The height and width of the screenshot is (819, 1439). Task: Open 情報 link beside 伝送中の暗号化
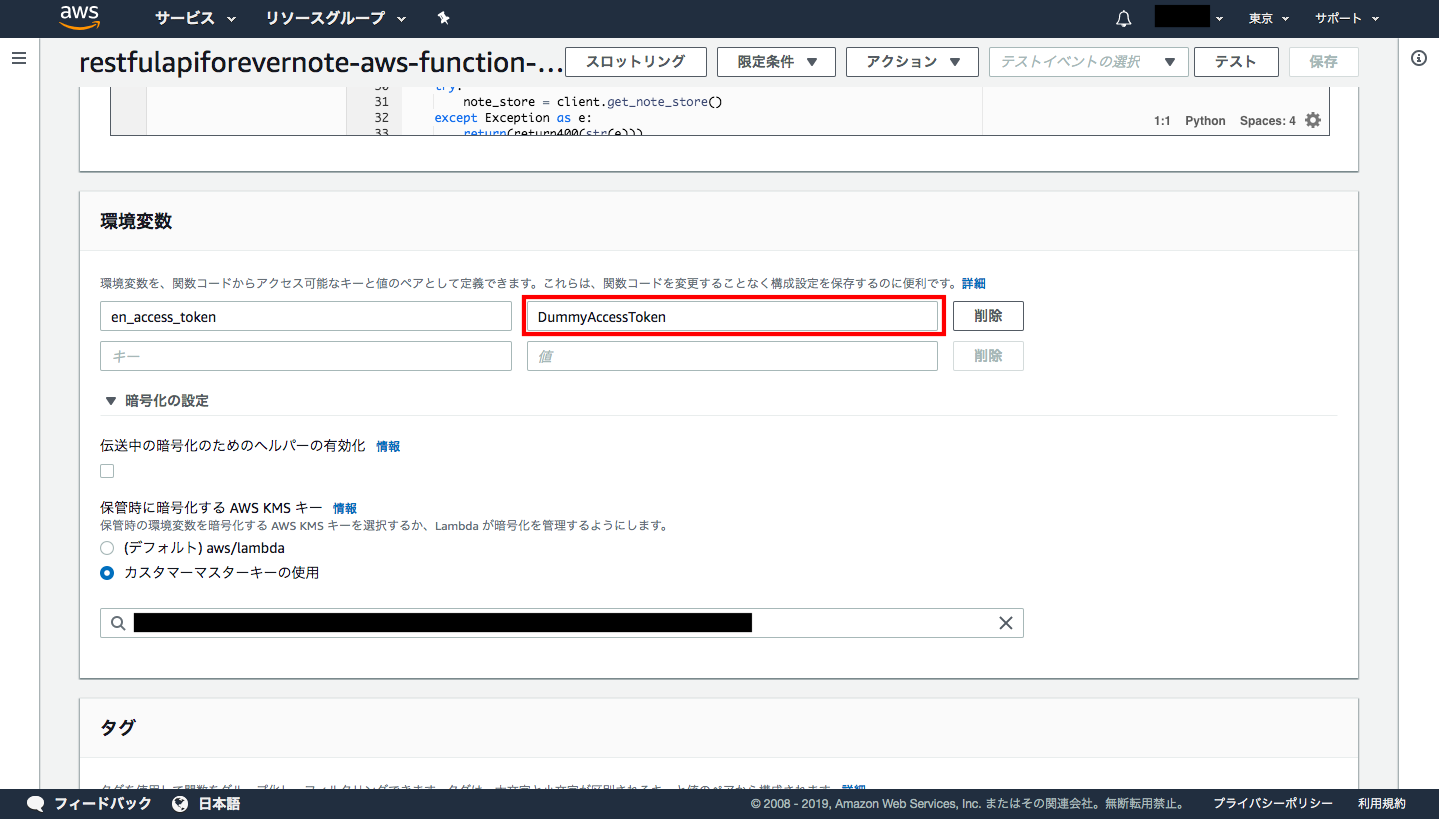(x=388, y=447)
